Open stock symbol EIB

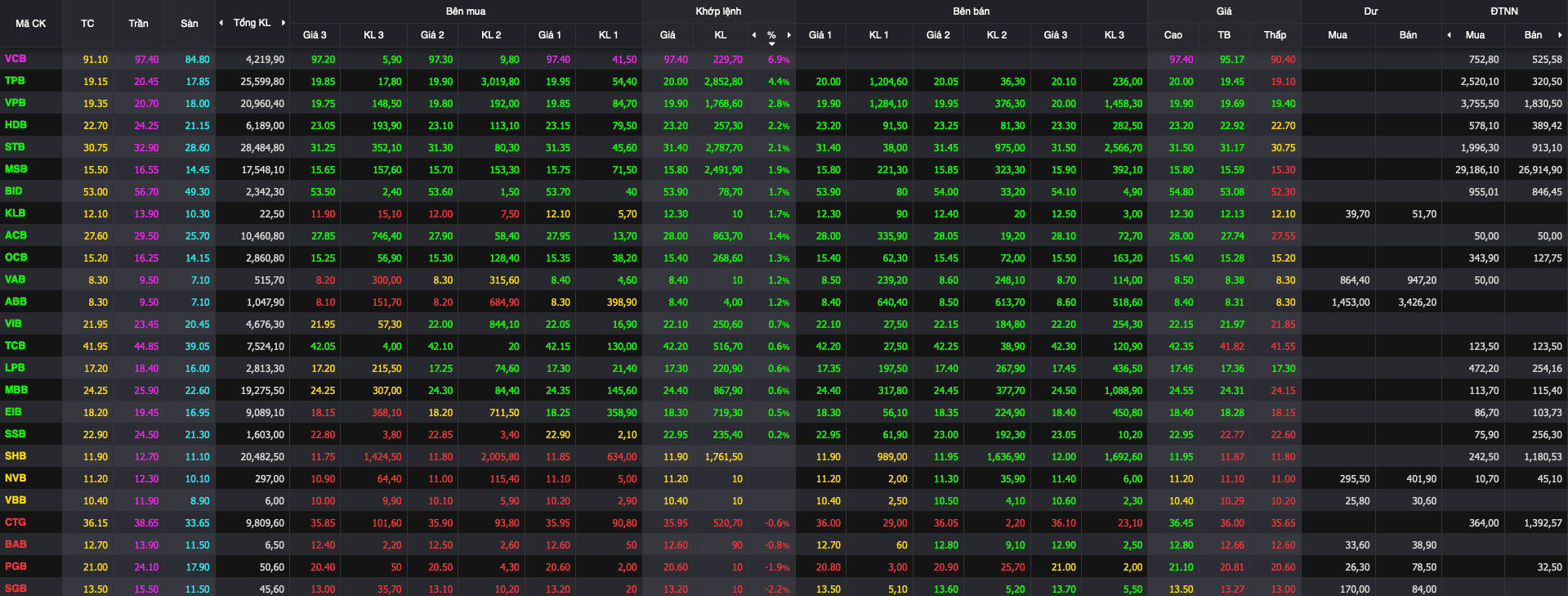(x=13, y=412)
